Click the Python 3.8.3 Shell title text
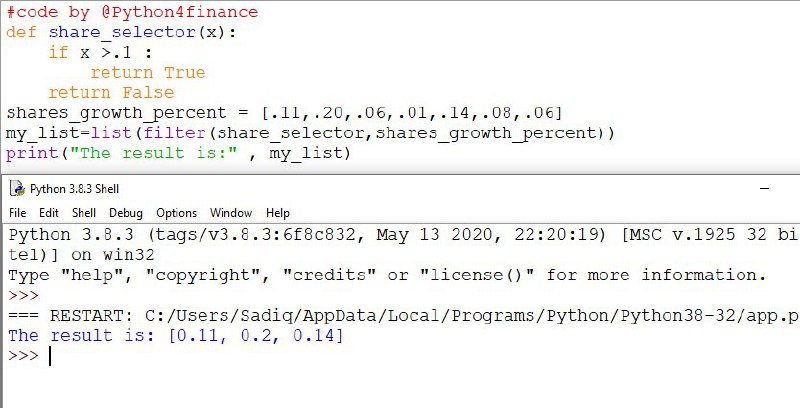Viewport: 800px width, 408px height. pyautogui.click(x=74, y=189)
